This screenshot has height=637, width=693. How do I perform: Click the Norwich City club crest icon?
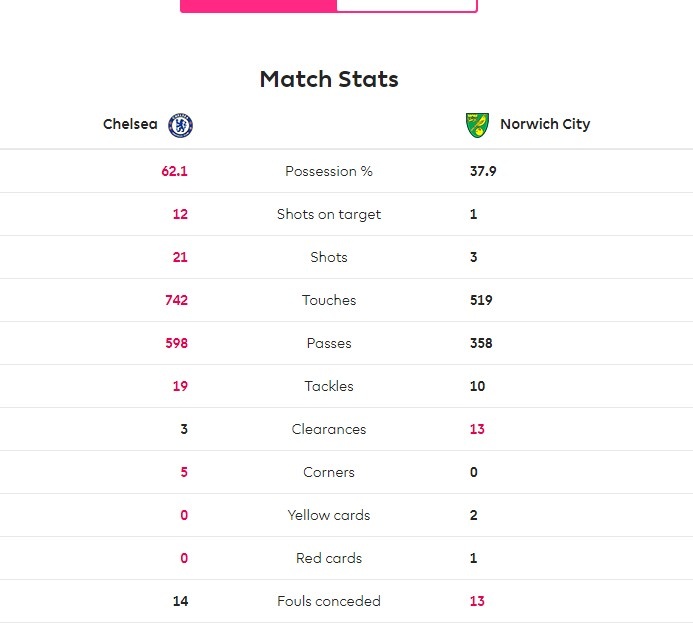point(477,125)
